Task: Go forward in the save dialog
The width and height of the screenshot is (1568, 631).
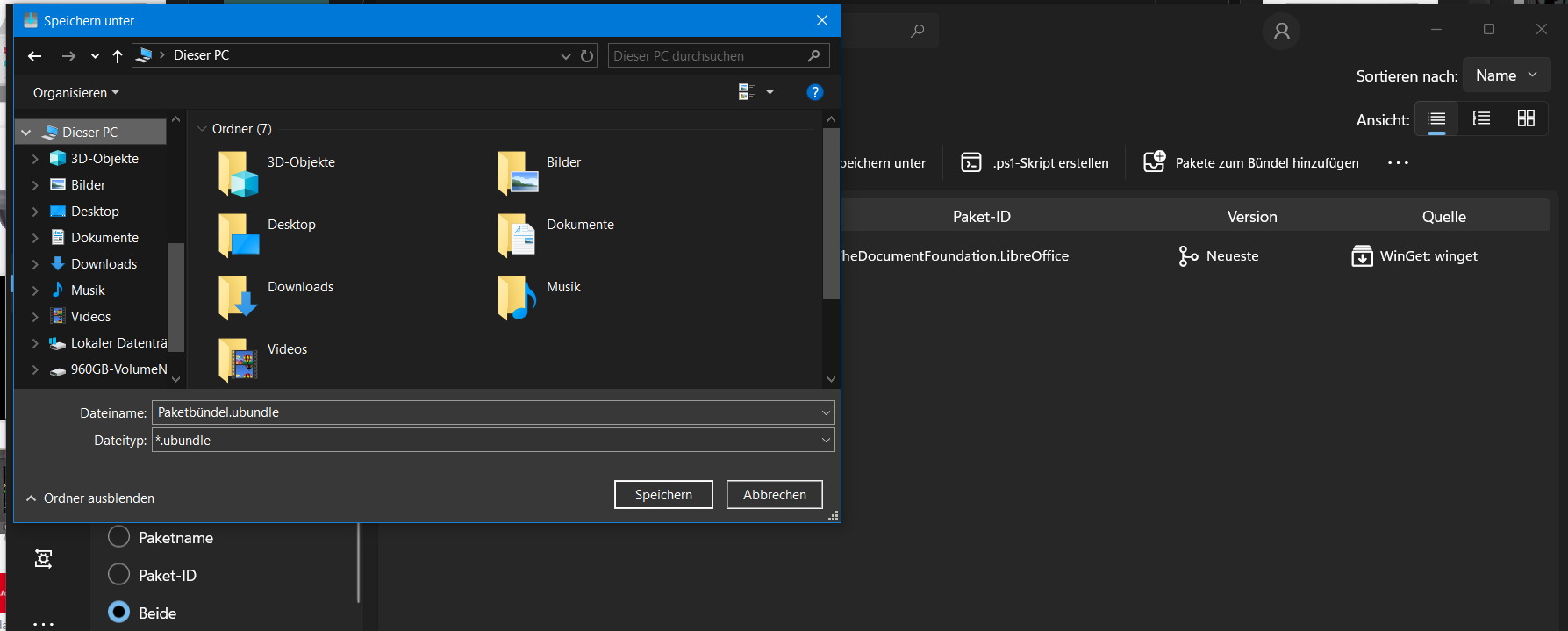Action: pos(68,56)
